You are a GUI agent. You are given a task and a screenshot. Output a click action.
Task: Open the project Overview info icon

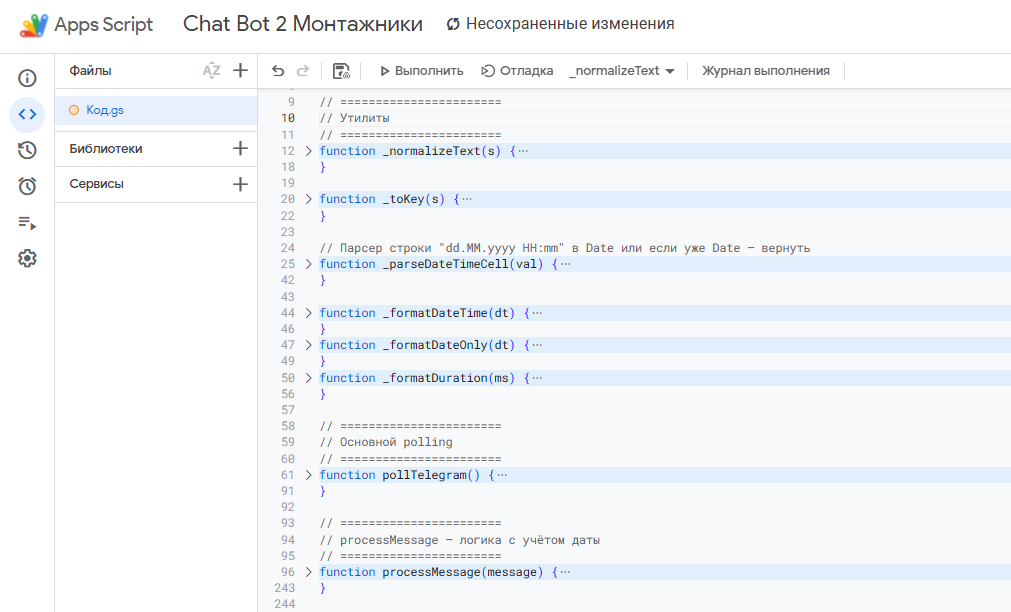tap(27, 78)
